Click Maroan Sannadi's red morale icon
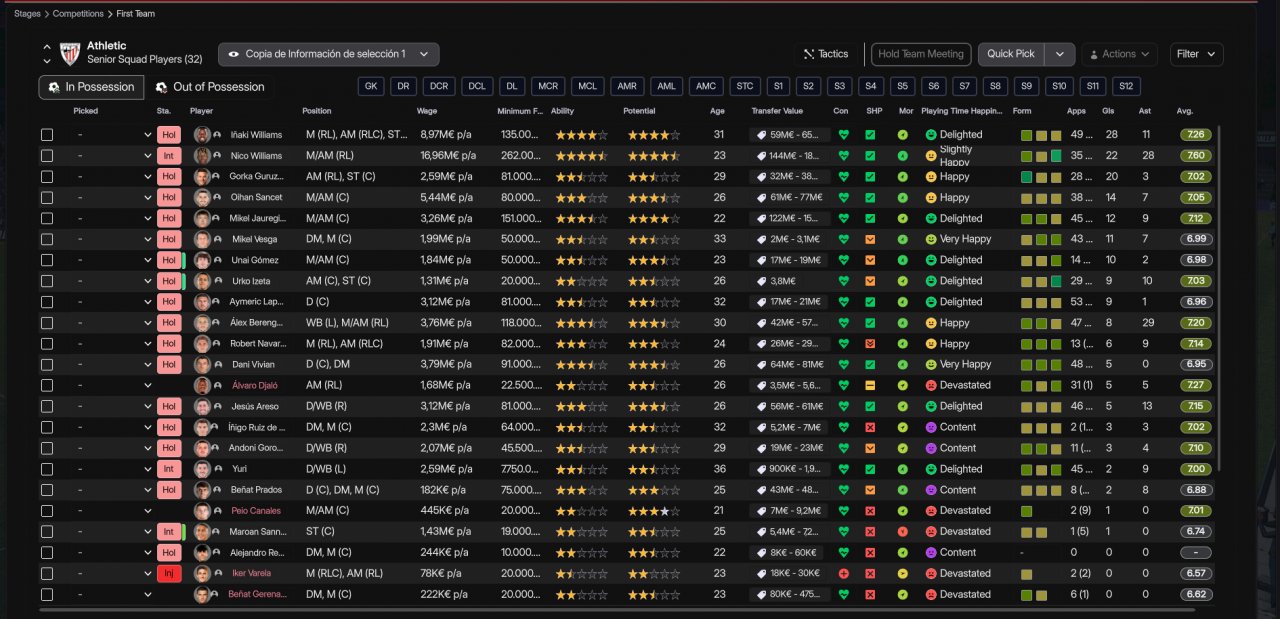 [903, 532]
